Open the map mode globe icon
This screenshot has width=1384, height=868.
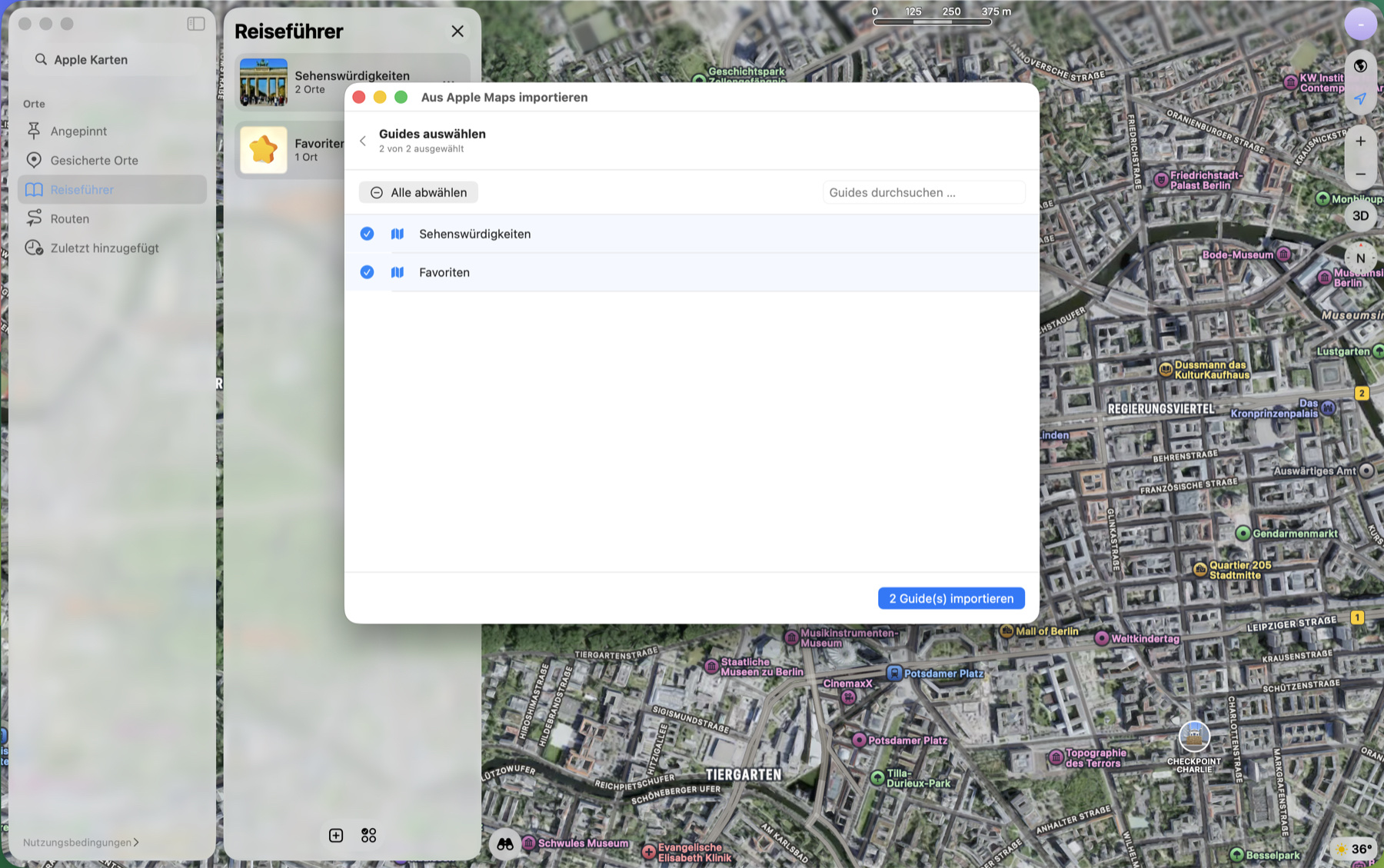pos(1360,66)
